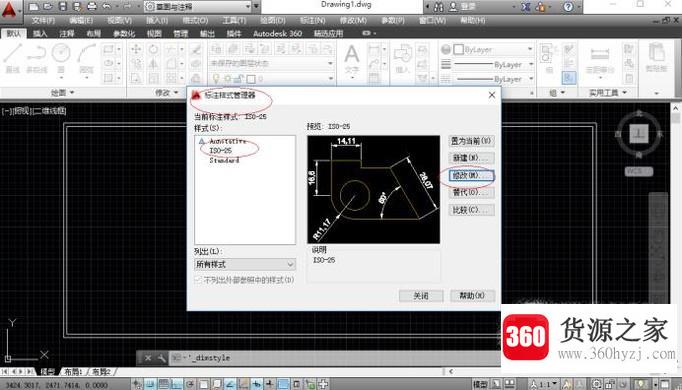This screenshot has height=390, width=682.
Task: Toggle object snap in status bar
Action: click(203, 384)
